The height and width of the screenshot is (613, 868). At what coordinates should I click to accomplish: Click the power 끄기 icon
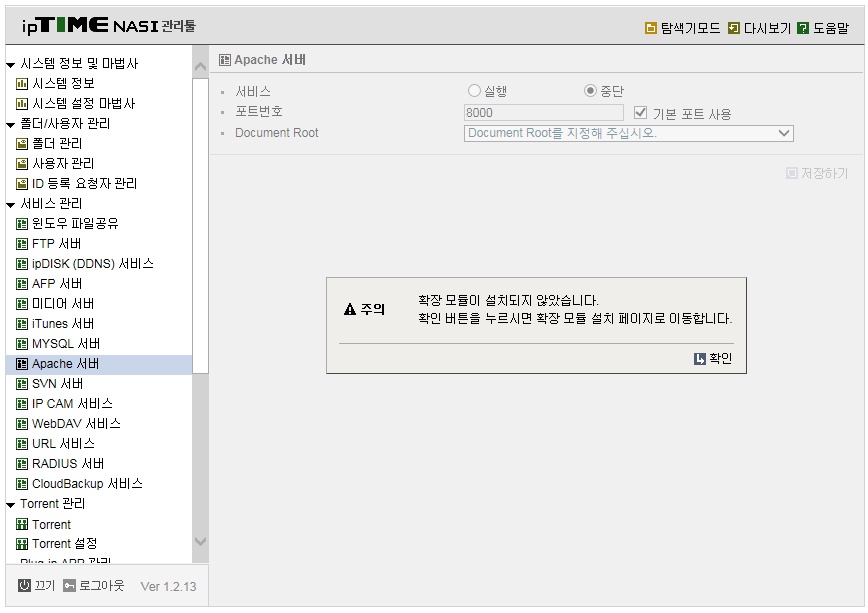point(24,585)
